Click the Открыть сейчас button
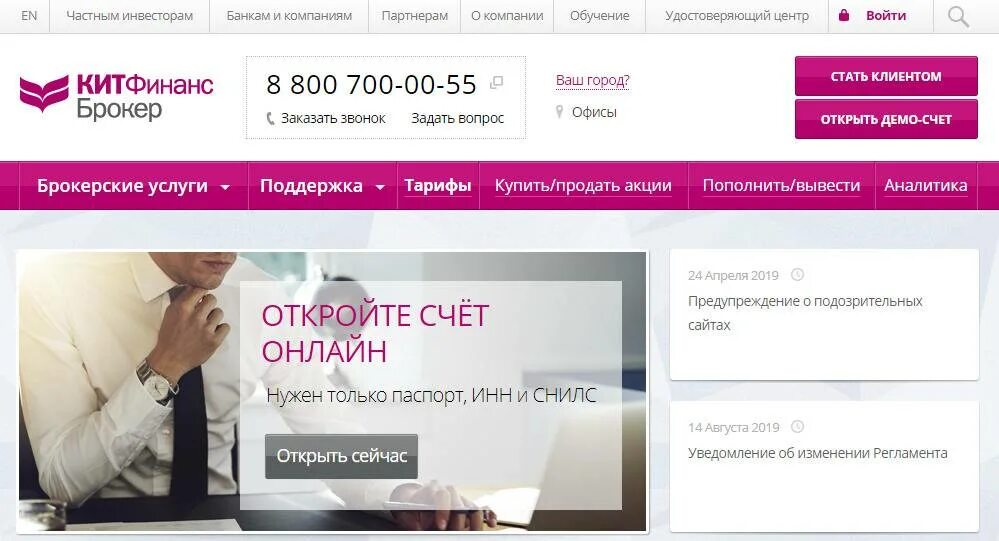This screenshot has height=541, width=999. click(341, 456)
